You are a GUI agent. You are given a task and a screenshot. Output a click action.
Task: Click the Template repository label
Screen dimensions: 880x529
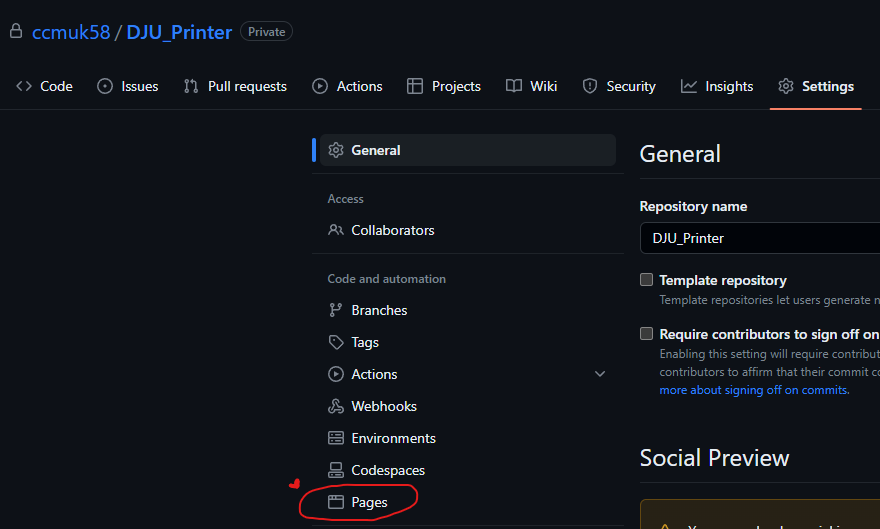723,280
